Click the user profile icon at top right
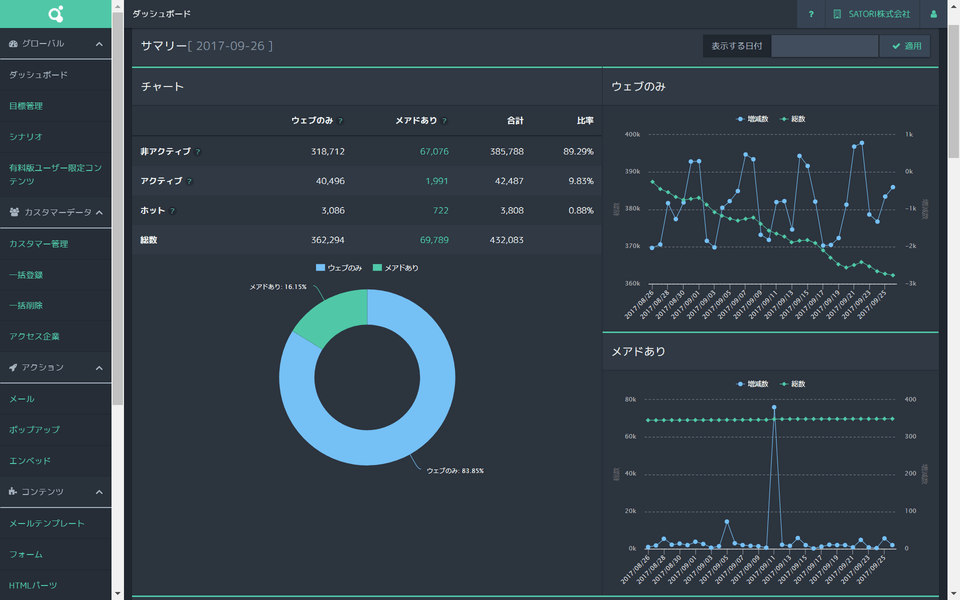This screenshot has height=600, width=960. (934, 15)
